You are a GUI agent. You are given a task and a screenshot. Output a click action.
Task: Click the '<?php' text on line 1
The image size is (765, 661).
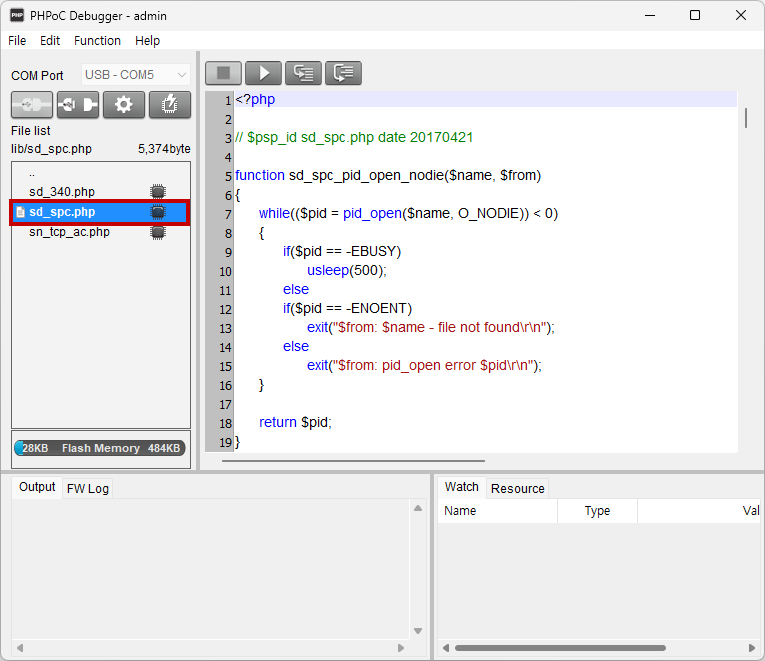[x=255, y=99]
